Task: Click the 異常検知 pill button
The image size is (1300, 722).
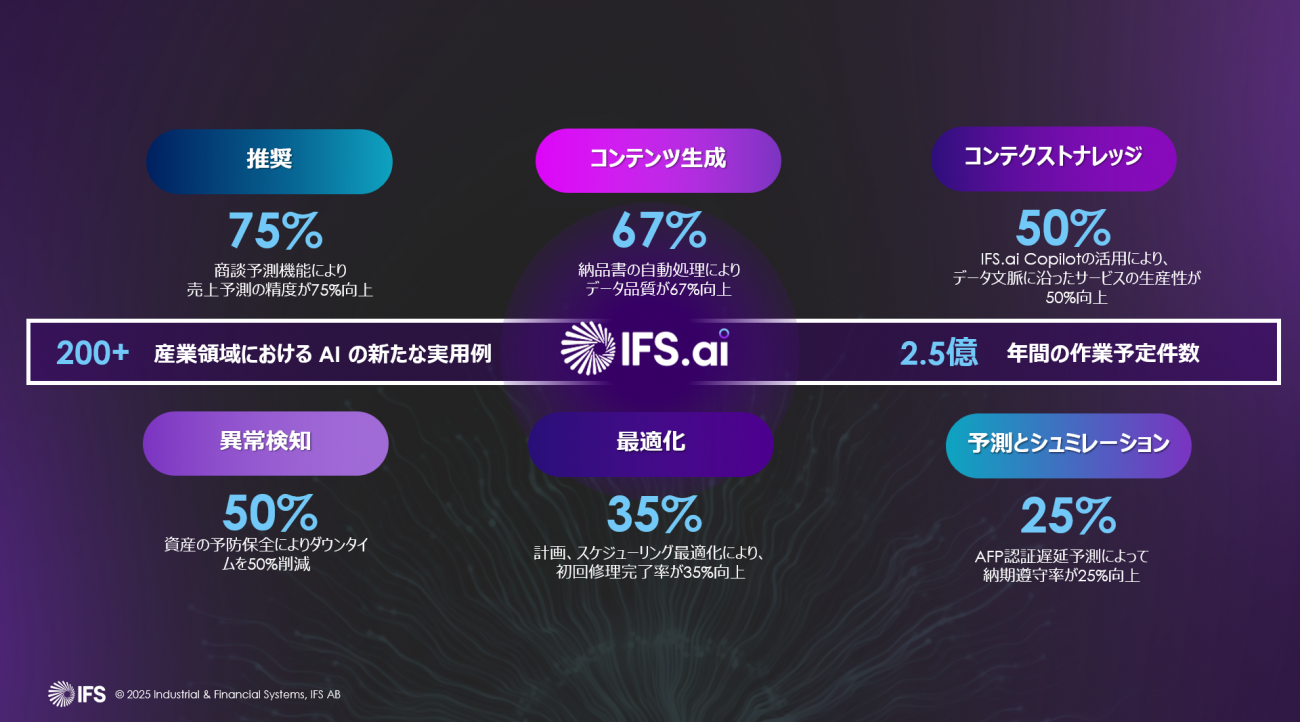Action: point(265,443)
